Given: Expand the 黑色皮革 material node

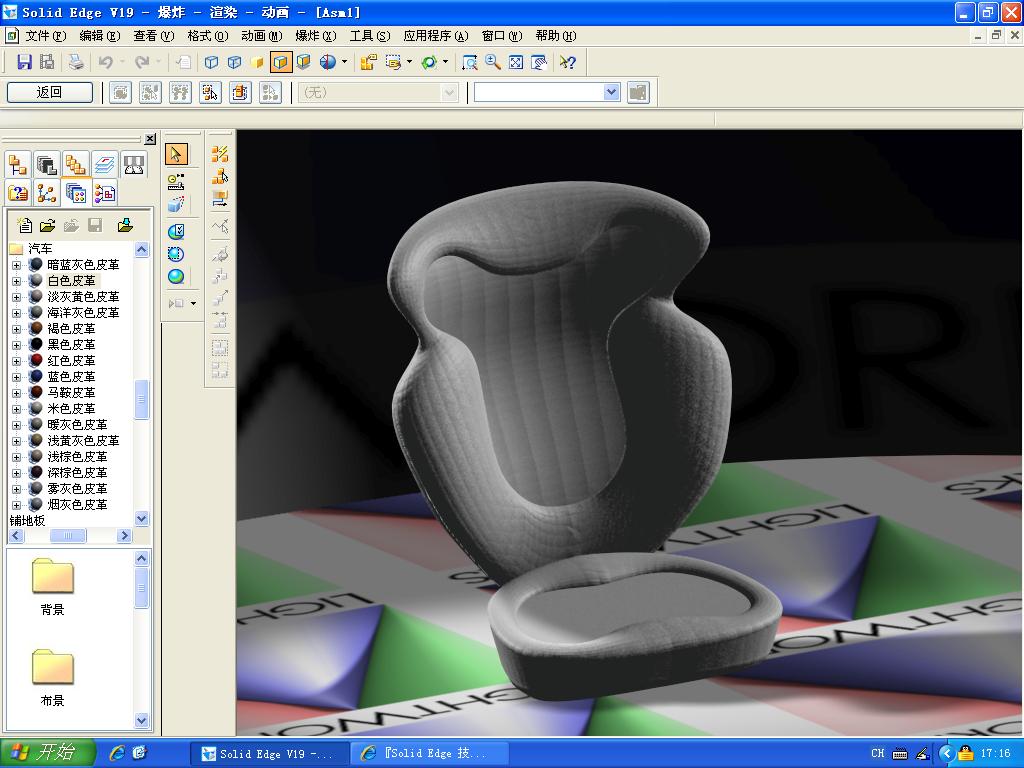Looking at the screenshot, I should point(16,345).
